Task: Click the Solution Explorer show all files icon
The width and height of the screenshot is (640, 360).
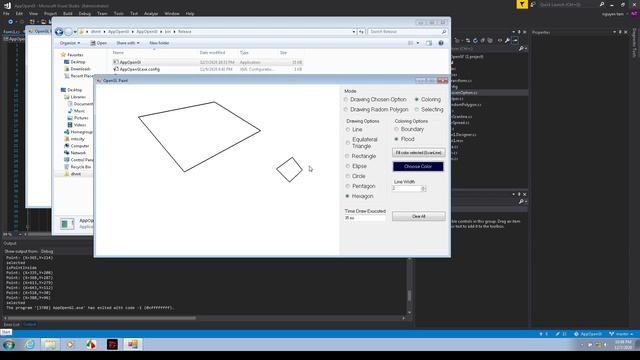Action: click(490, 40)
